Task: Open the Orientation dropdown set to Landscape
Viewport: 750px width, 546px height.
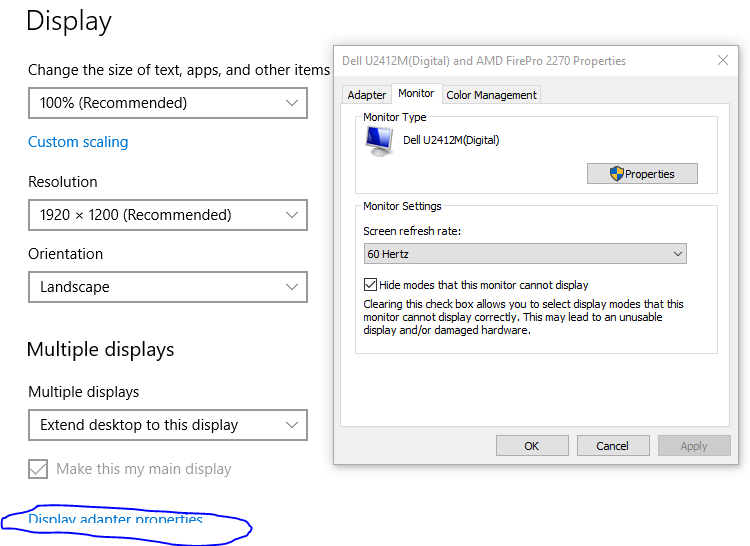Action: 167,287
